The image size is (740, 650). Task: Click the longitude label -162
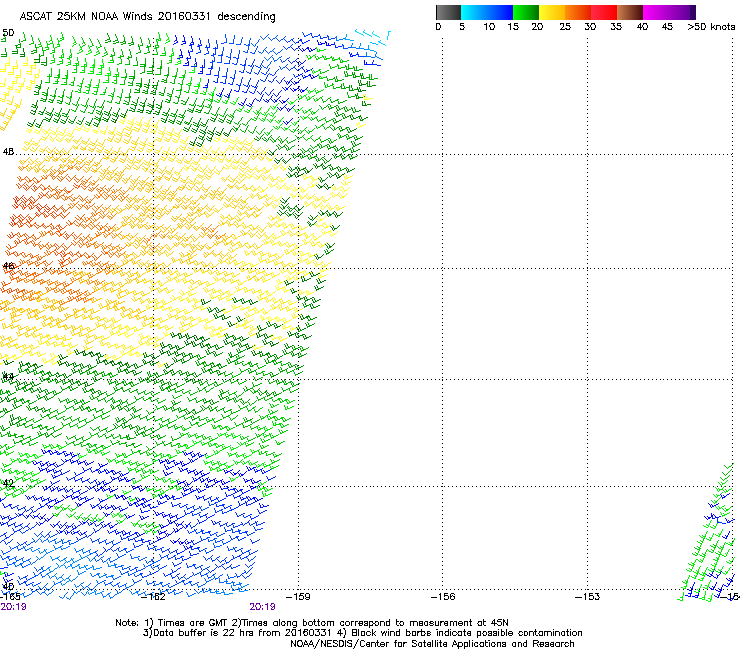click(x=153, y=596)
